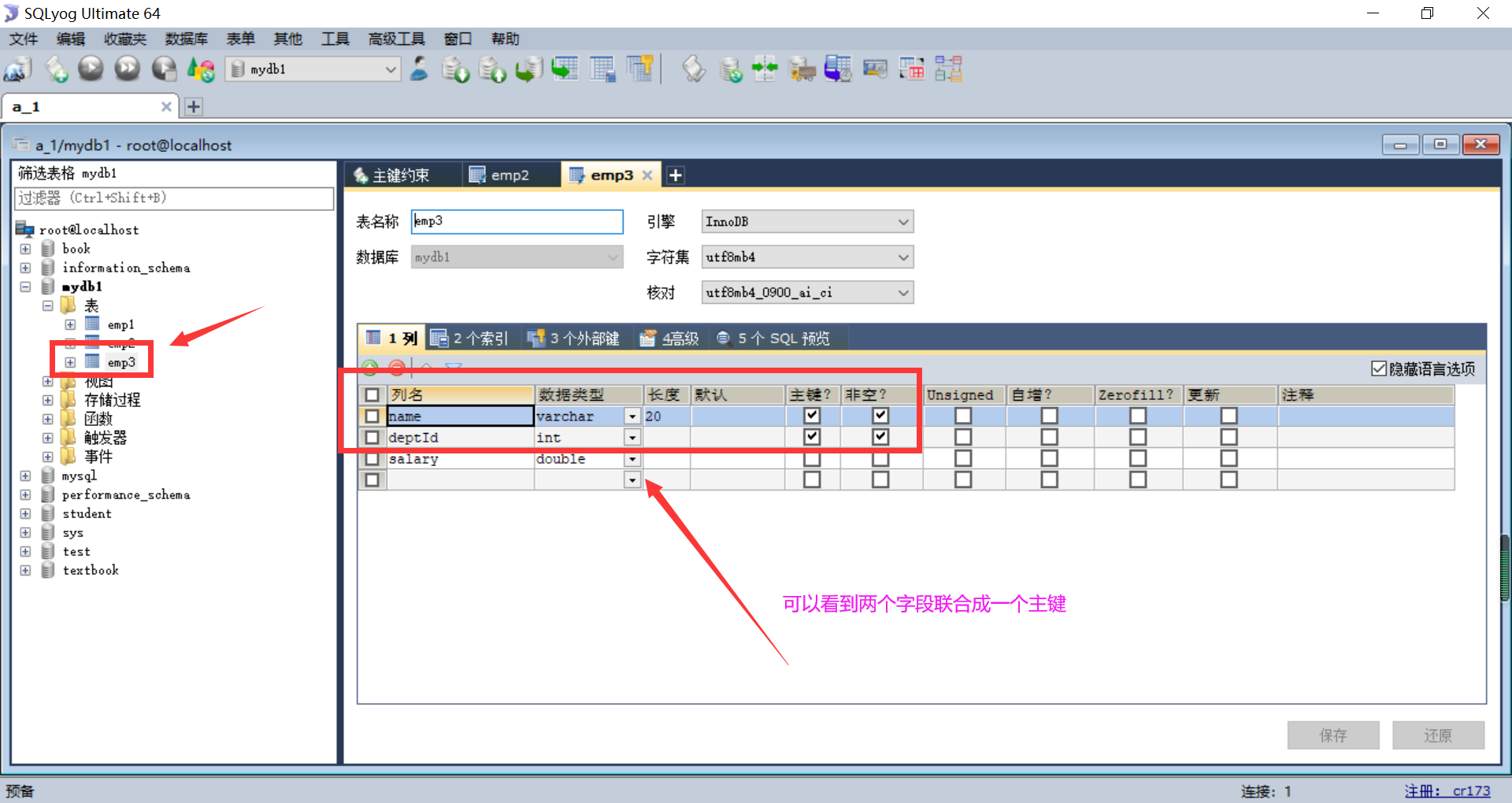Viewport: 1512px width, 803px height.
Task: Click the filter input box
Action: pyautogui.click(x=174, y=198)
